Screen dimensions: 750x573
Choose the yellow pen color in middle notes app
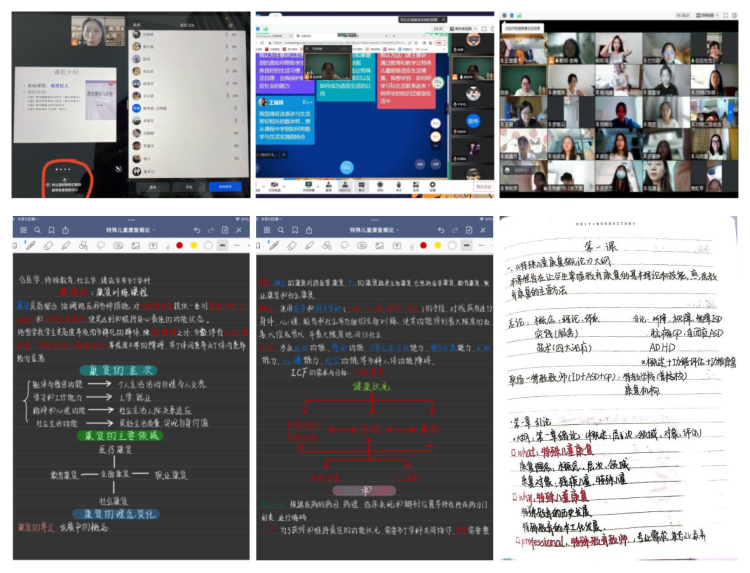coord(436,245)
